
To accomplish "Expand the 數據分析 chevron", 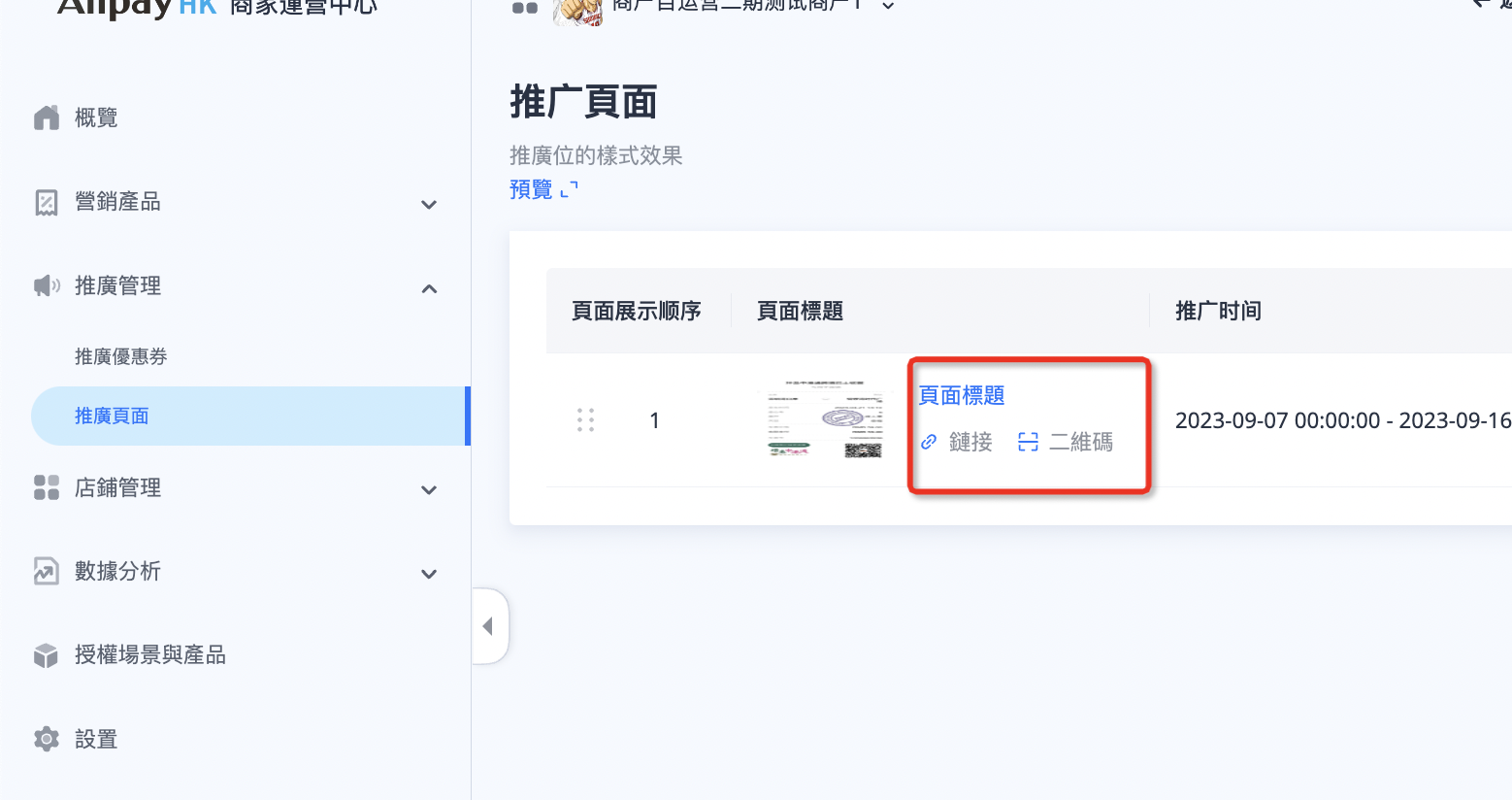I will [x=429, y=574].
